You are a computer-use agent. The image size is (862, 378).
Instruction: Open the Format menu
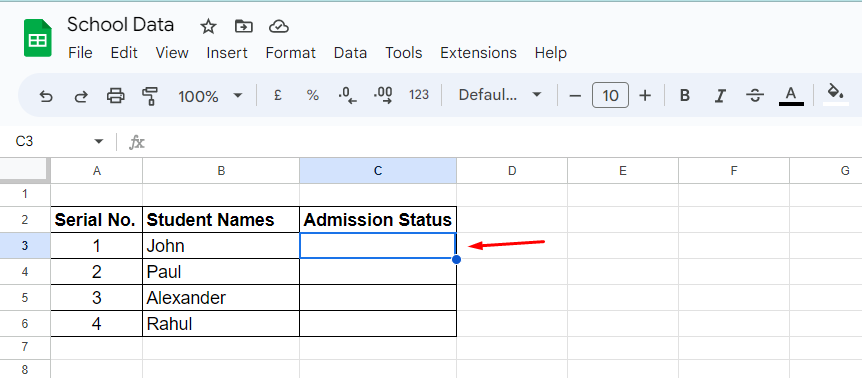coord(290,53)
